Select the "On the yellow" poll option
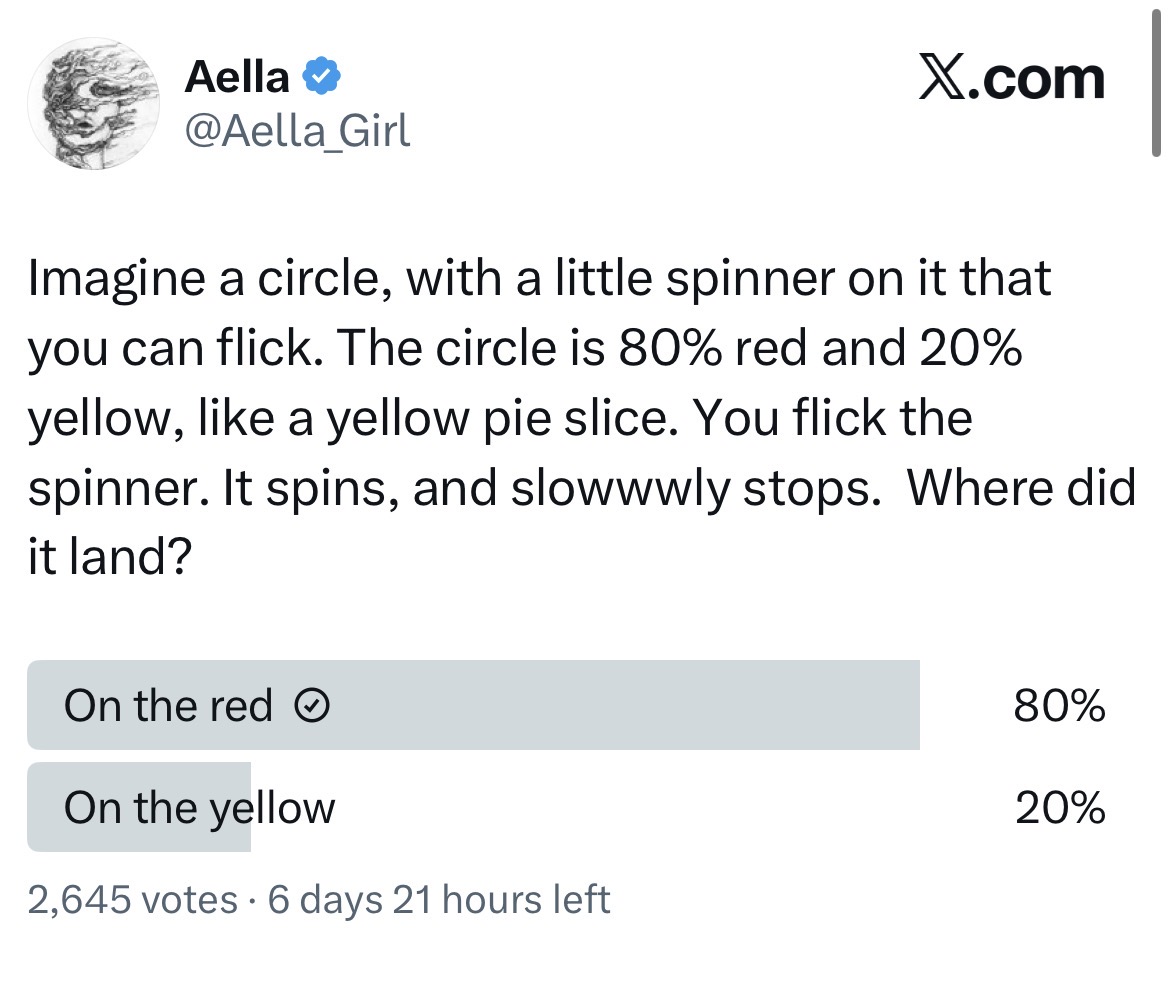 pyautogui.click(x=199, y=808)
